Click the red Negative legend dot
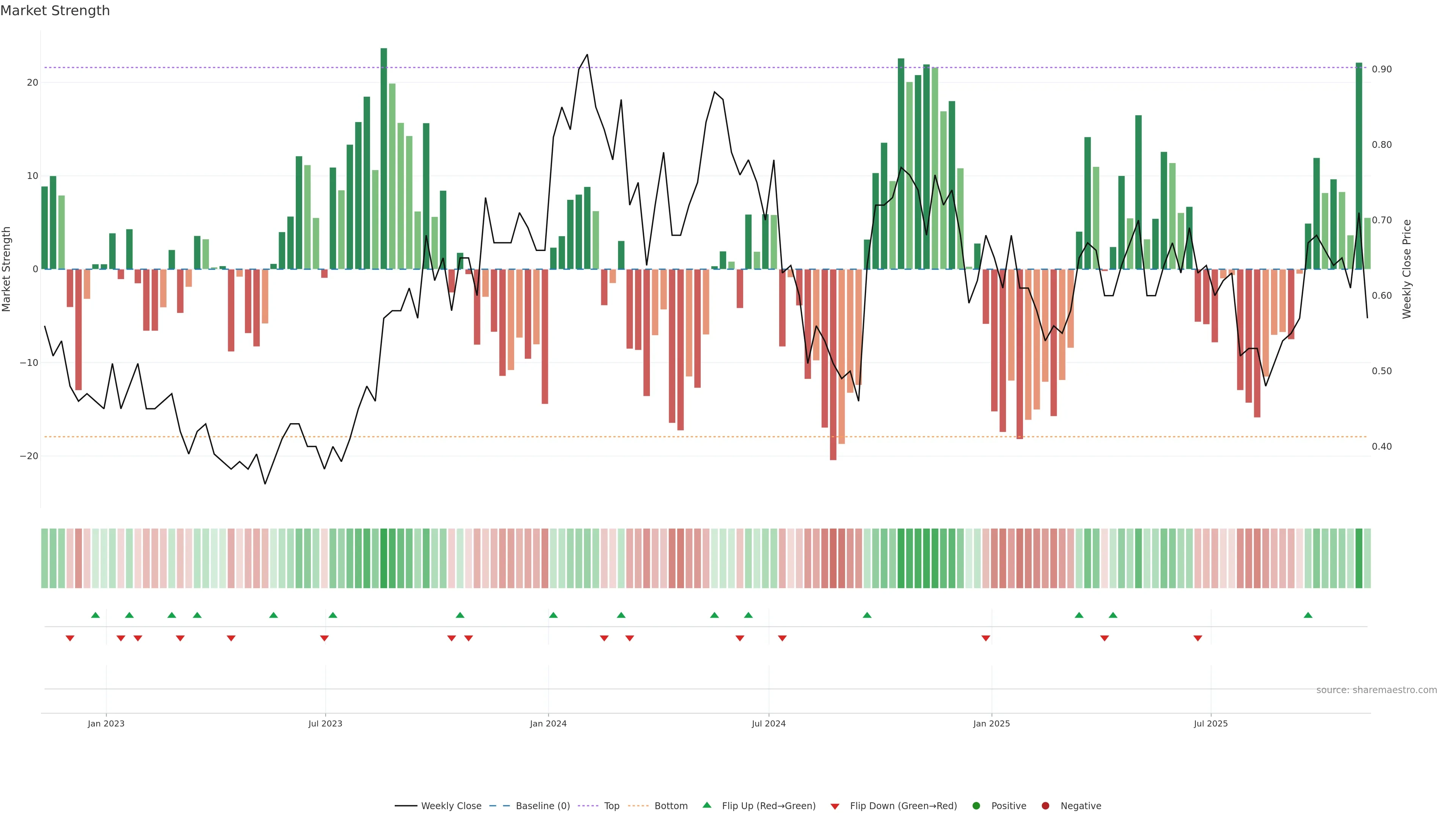Viewport: 1456px width, 819px height. [1045, 806]
